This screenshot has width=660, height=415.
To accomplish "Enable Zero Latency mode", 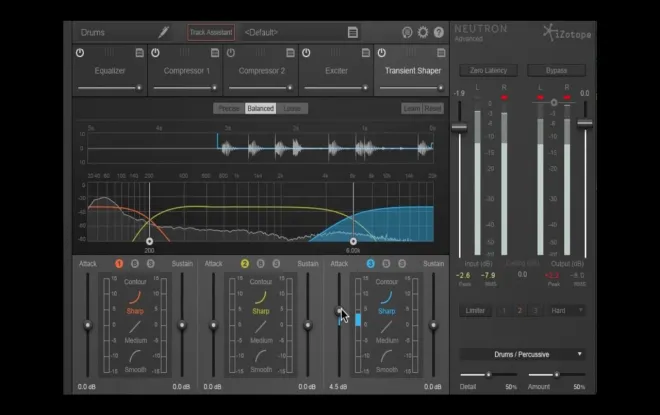I will (x=488, y=70).
